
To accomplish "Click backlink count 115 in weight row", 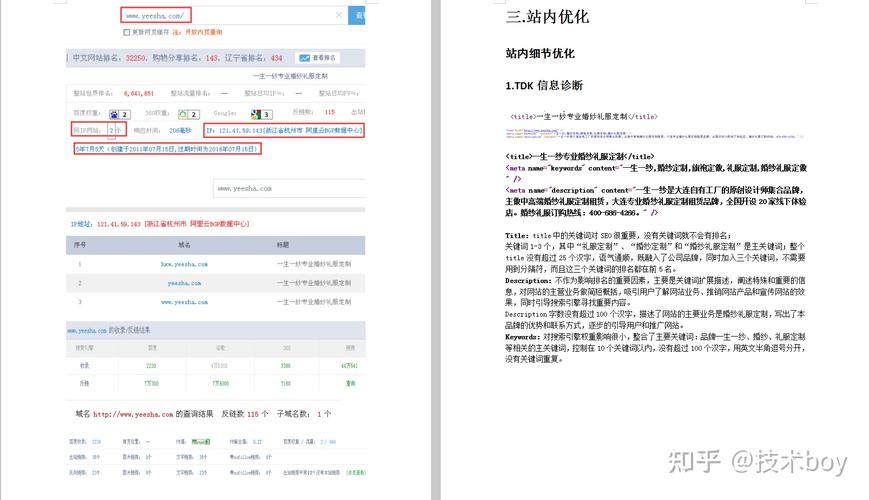I will pos(330,112).
